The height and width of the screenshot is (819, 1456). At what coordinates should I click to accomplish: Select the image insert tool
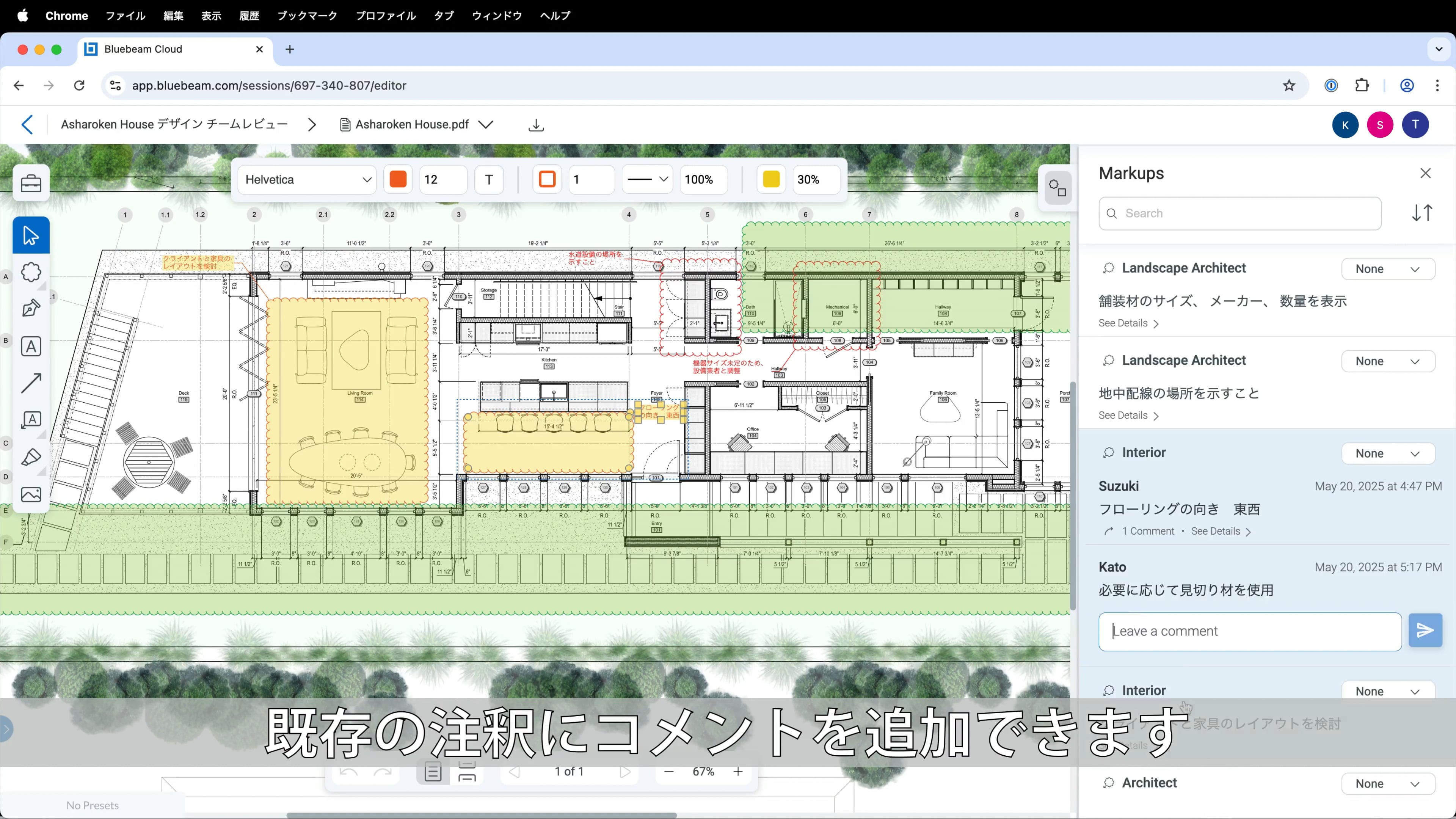coord(30,494)
